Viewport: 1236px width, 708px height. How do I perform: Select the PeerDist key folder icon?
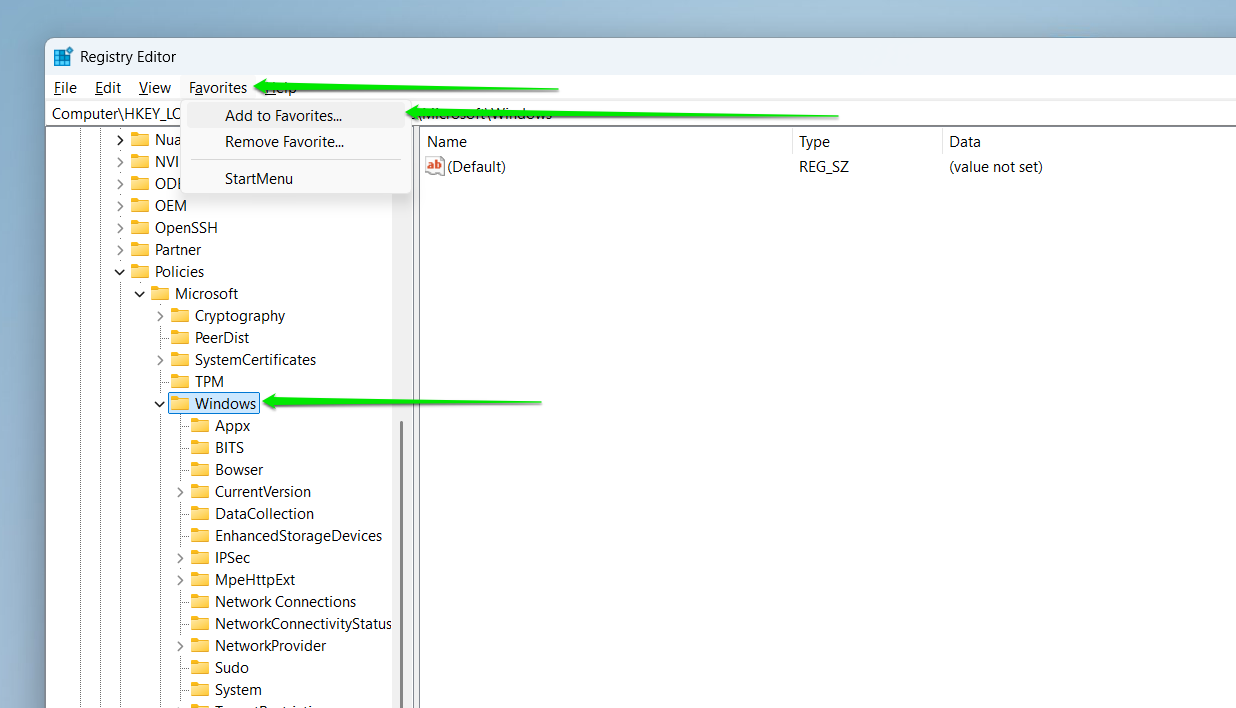[180, 338]
